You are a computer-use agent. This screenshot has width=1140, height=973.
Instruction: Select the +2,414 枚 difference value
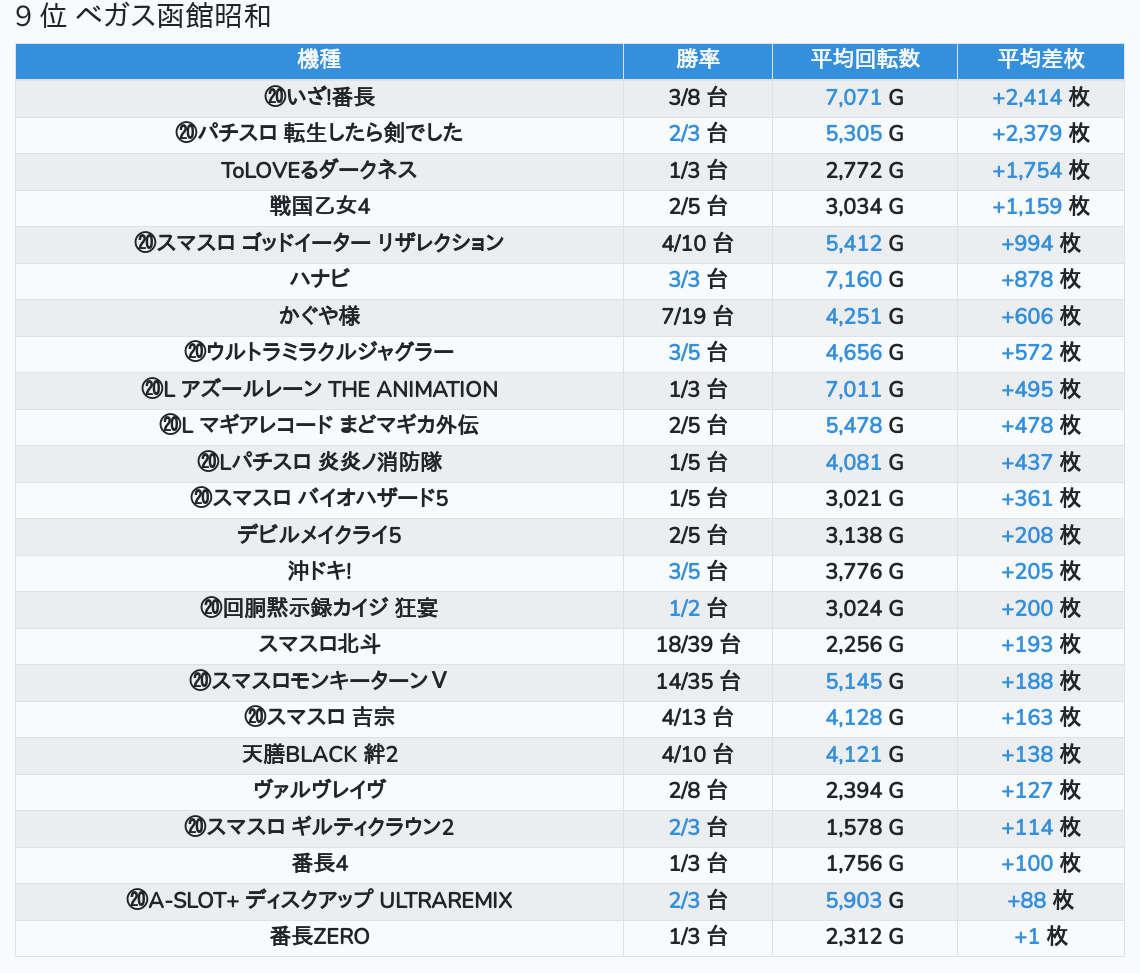(1040, 97)
